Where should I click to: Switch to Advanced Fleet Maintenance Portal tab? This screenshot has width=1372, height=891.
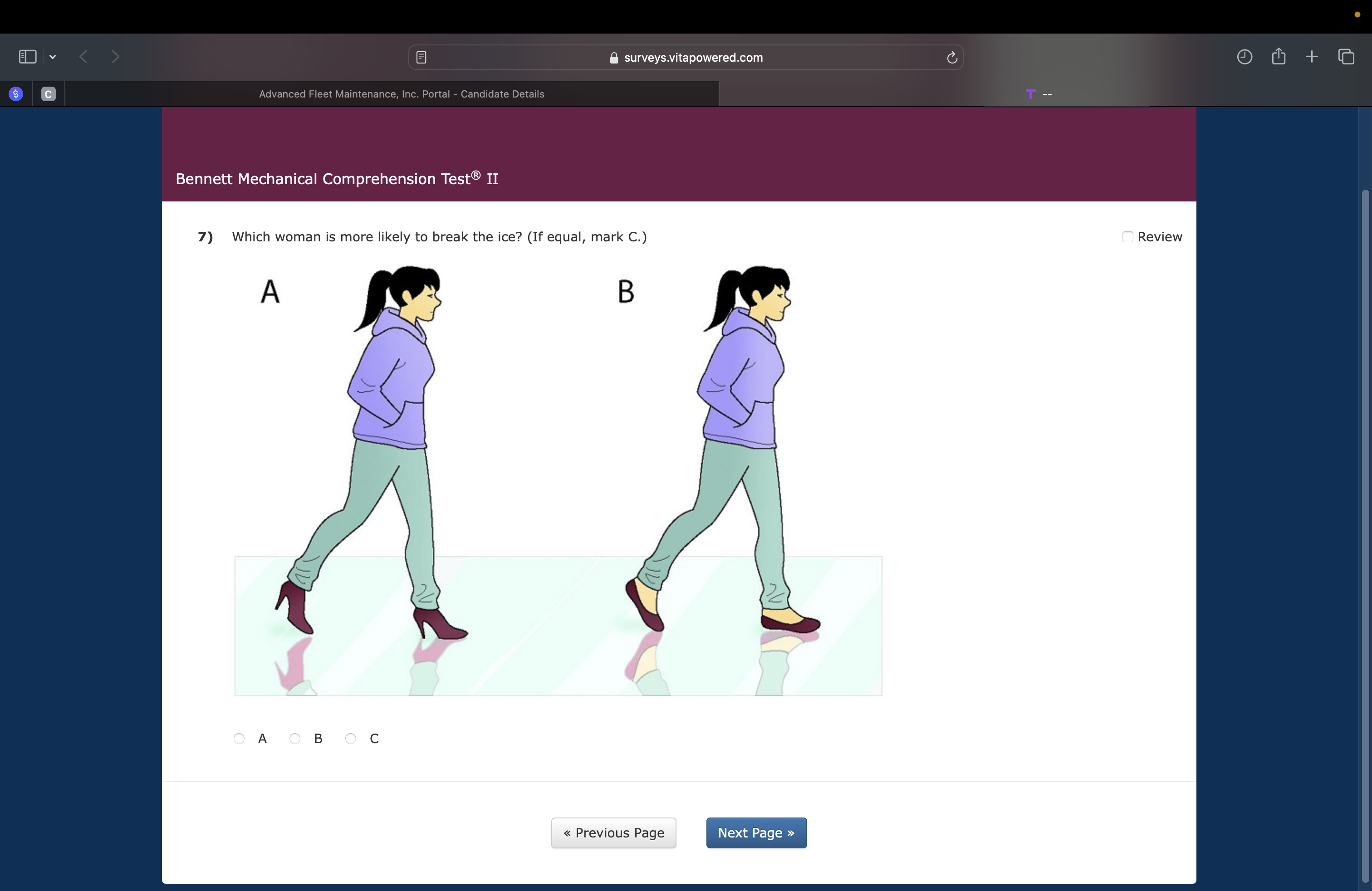[401, 94]
